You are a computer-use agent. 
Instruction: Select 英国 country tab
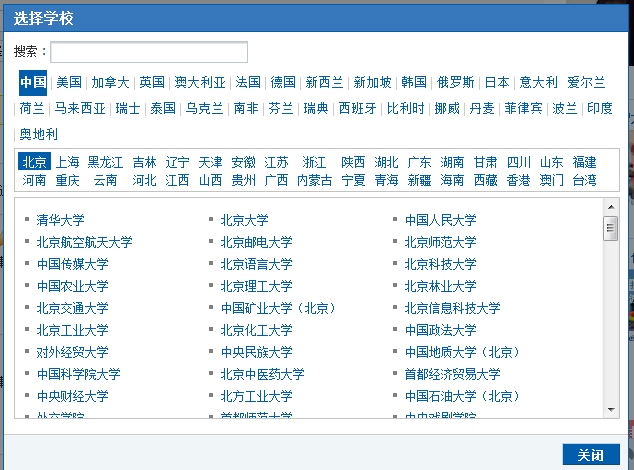click(152, 83)
